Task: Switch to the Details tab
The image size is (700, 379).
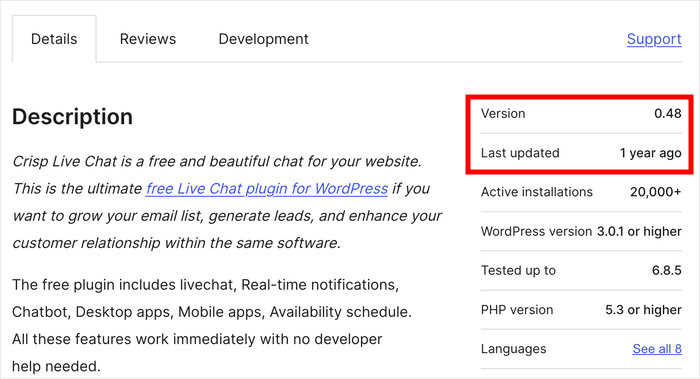Action: (x=54, y=39)
